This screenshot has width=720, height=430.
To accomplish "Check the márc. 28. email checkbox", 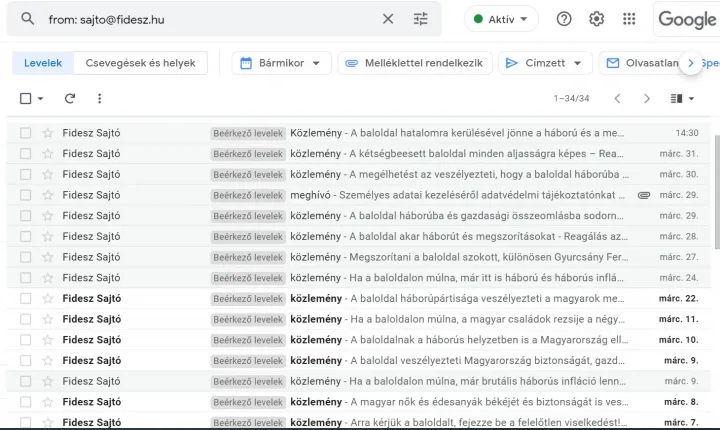I will [26, 236].
